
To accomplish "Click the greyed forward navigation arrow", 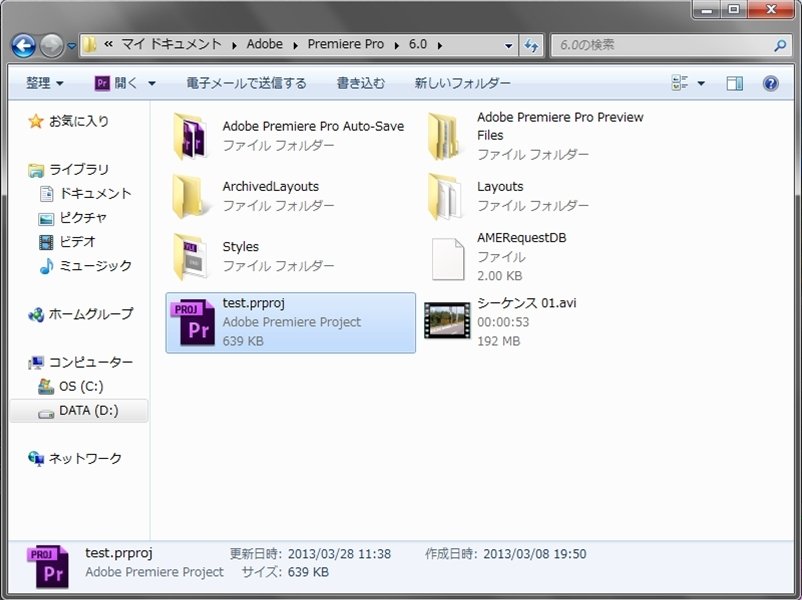I will pos(51,46).
